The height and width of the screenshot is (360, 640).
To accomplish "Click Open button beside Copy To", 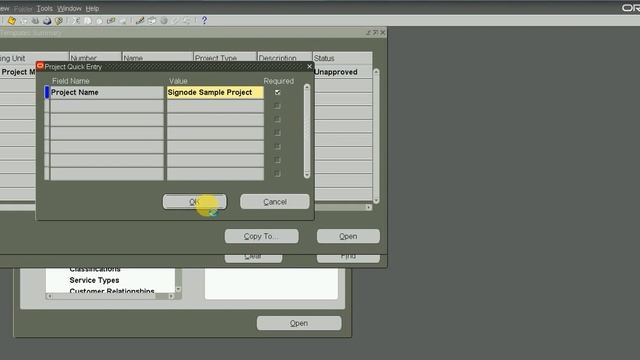I will point(348,236).
